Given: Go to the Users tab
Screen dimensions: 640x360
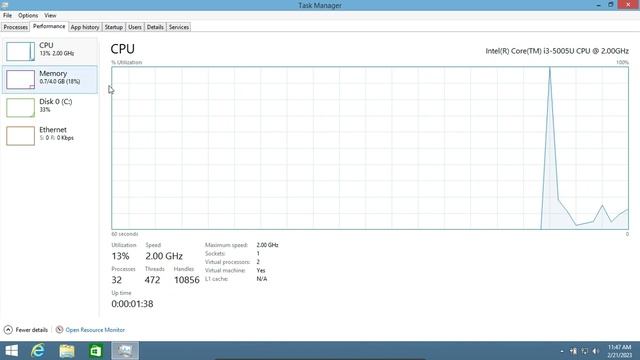Looking at the screenshot, I should tap(135, 27).
